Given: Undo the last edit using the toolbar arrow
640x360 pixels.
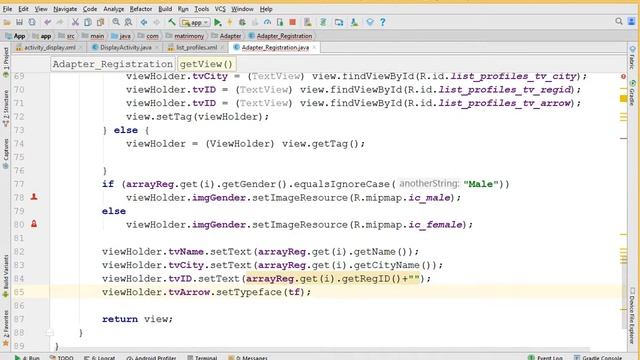Looking at the screenshot, I should [x=48, y=22].
